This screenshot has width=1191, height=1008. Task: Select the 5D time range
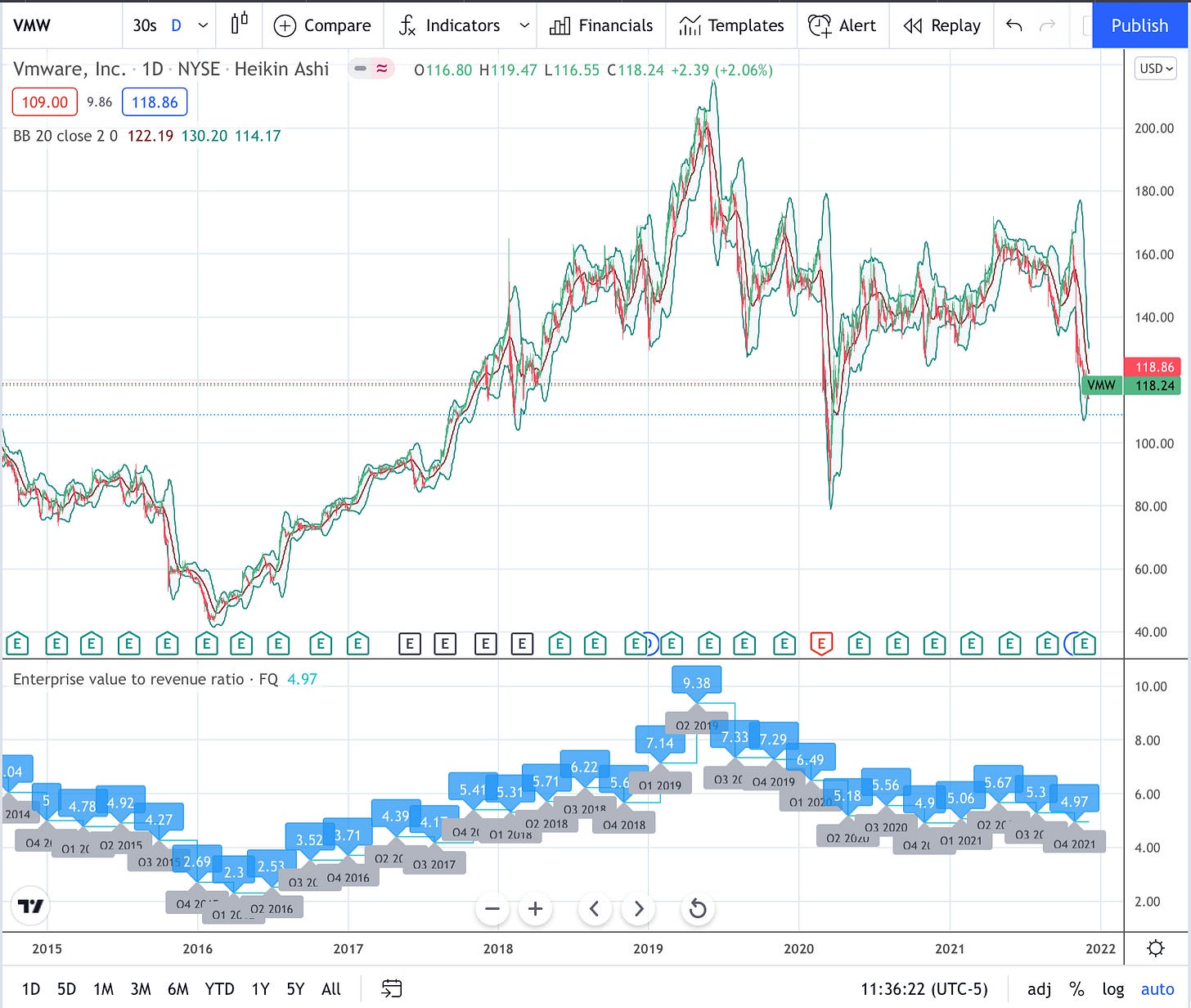(x=67, y=989)
